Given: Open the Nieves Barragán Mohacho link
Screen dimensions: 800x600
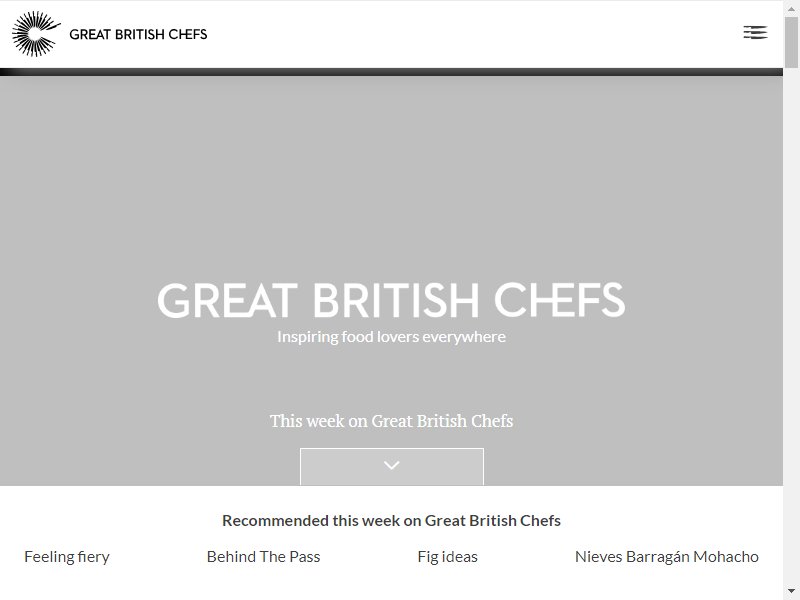Looking at the screenshot, I should point(667,557).
